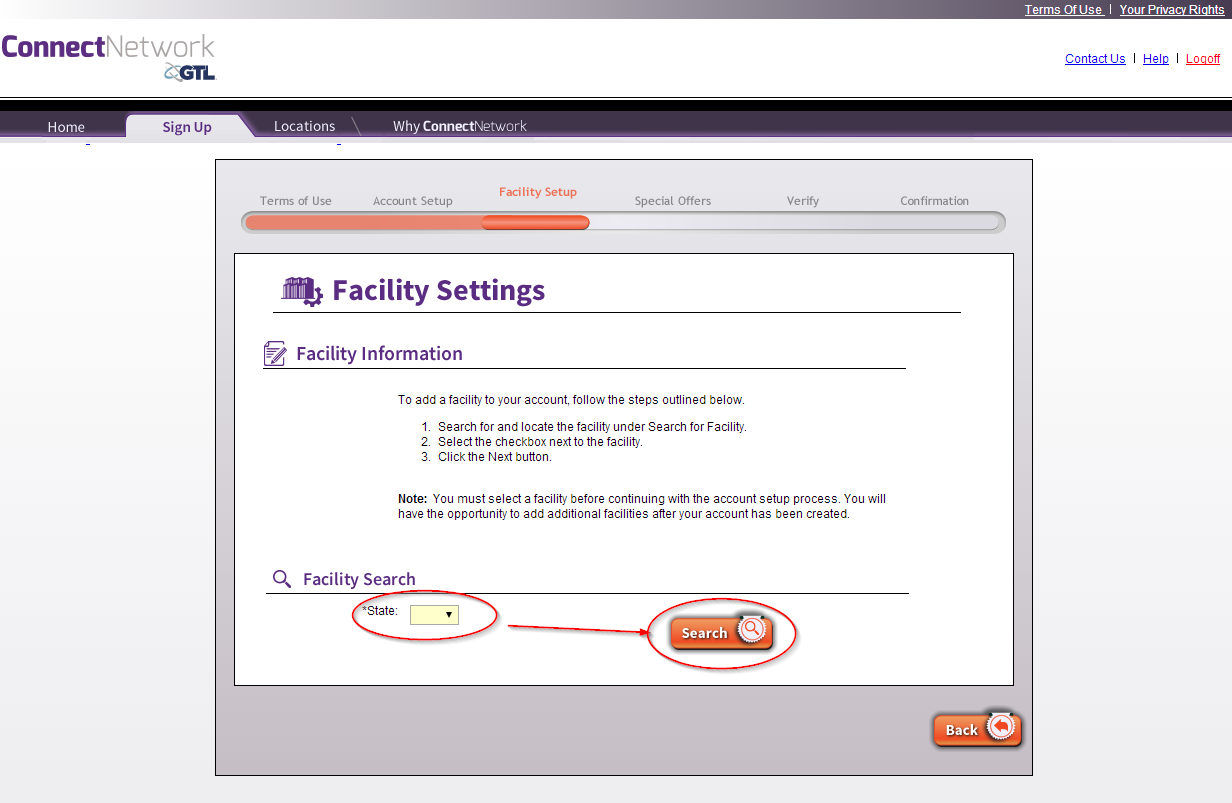Open the Home tab
Screen dimensions: 1232x803
[66, 127]
